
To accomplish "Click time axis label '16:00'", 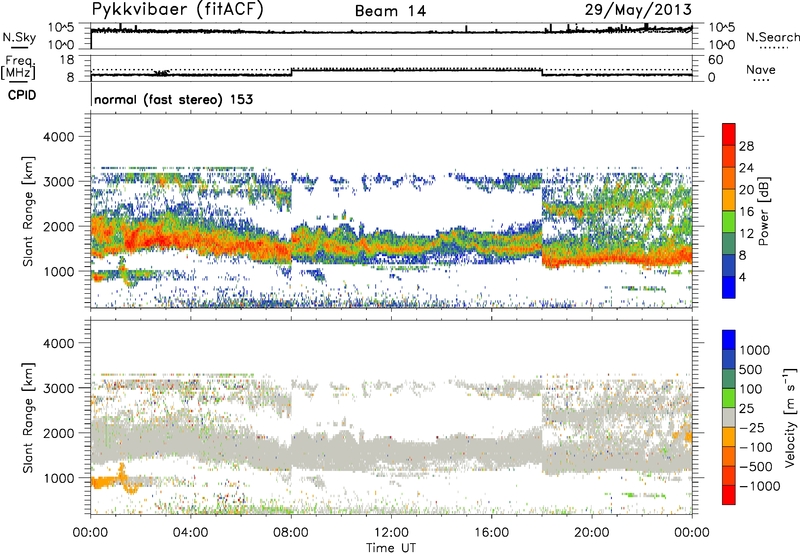I will [491, 533].
